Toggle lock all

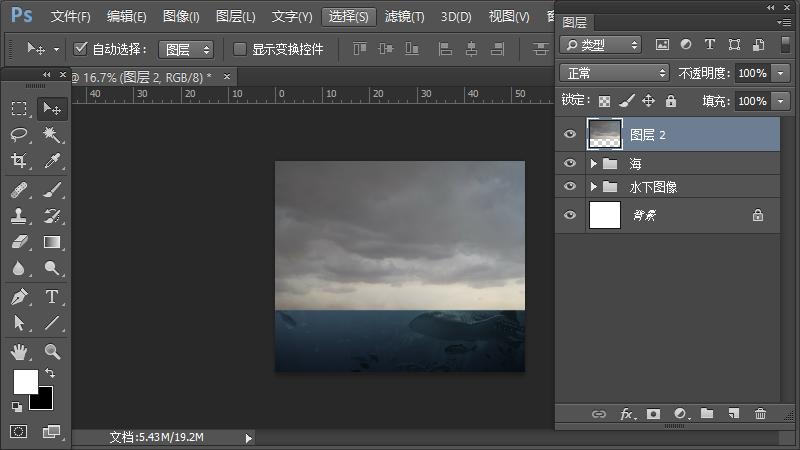point(671,101)
